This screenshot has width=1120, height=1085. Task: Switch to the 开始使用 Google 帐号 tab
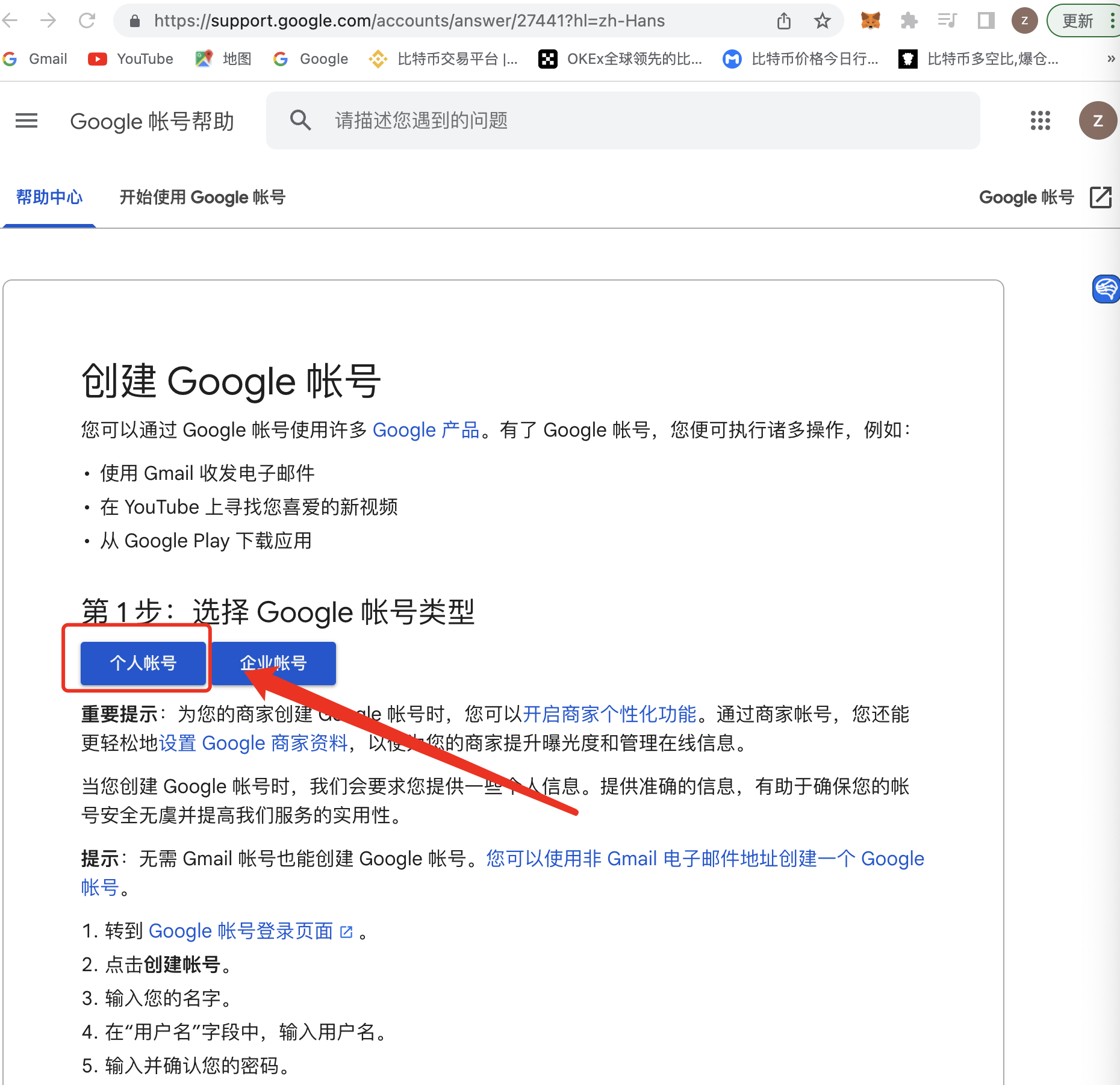pyautogui.click(x=202, y=197)
